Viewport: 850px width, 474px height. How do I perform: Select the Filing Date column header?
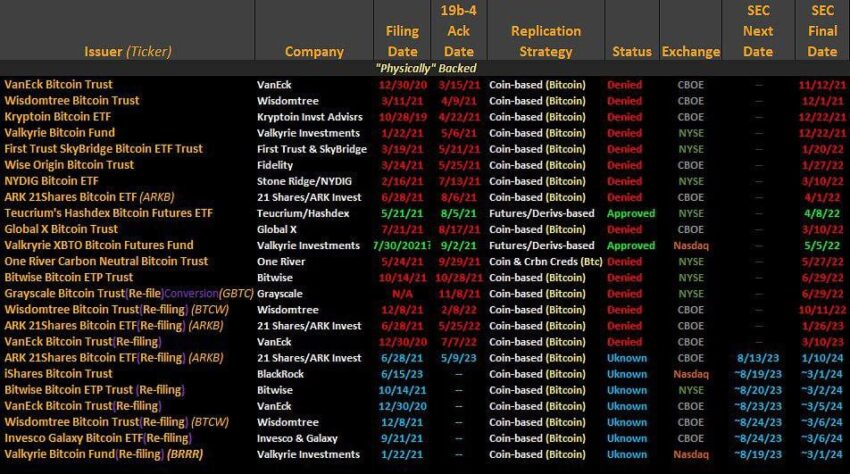coord(402,41)
